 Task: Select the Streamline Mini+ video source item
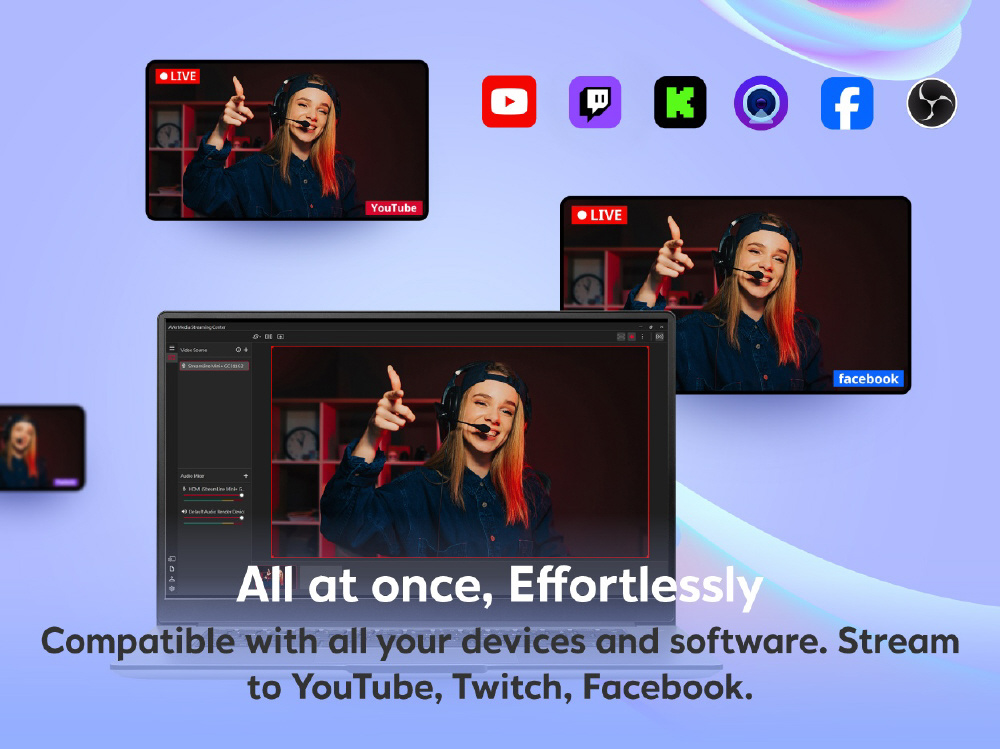(x=214, y=366)
